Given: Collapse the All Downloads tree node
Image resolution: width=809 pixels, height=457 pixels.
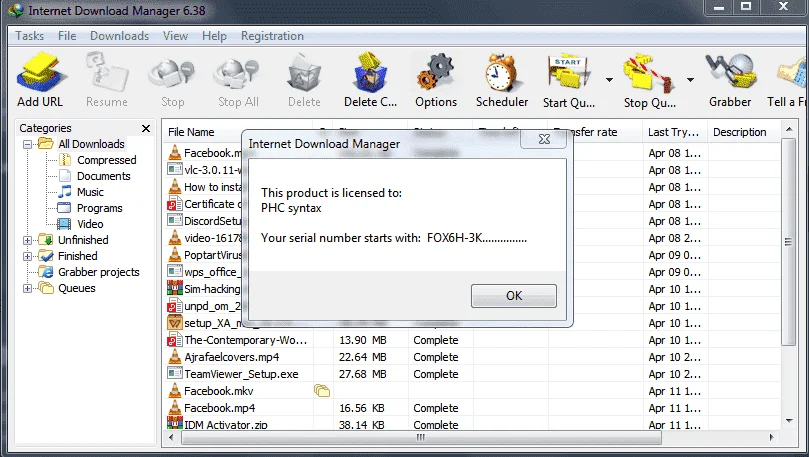Looking at the screenshot, I should [x=27, y=144].
